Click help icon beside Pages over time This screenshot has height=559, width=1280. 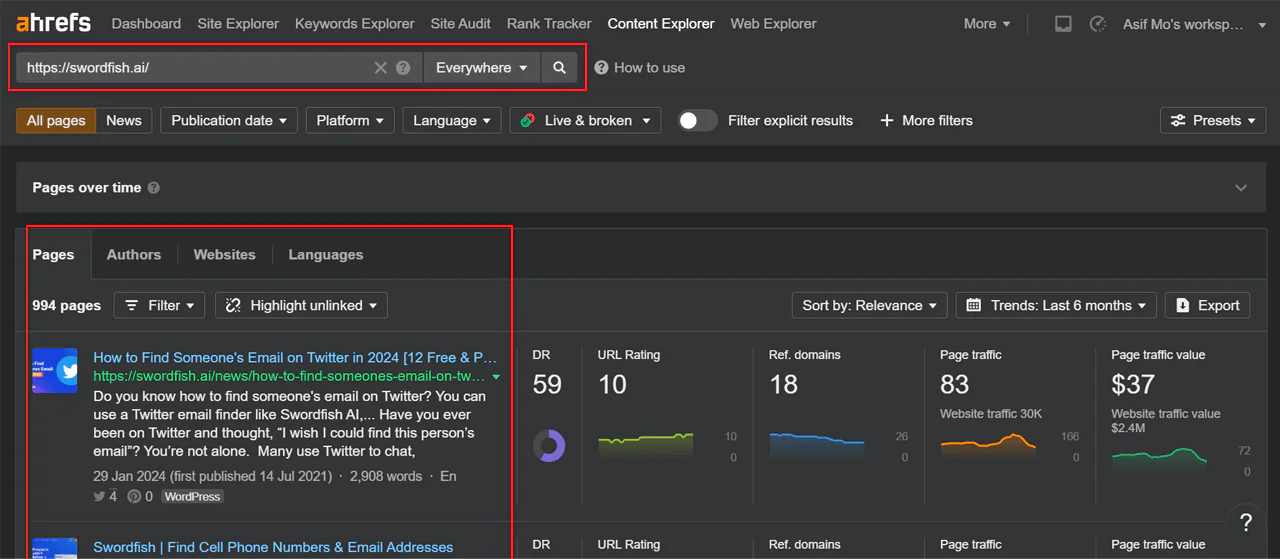click(154, 188)
